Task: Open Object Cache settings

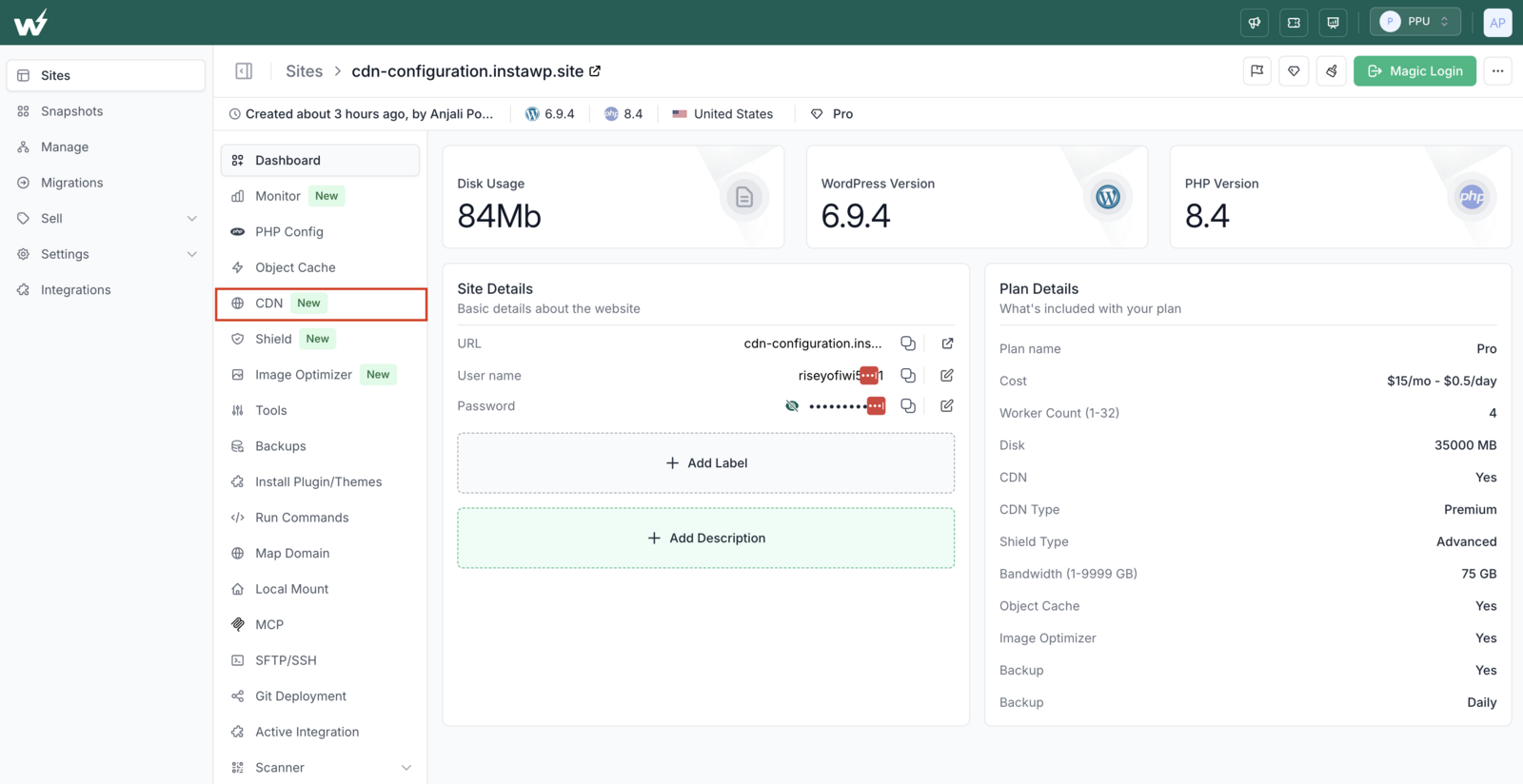Action: pos(320,267)
